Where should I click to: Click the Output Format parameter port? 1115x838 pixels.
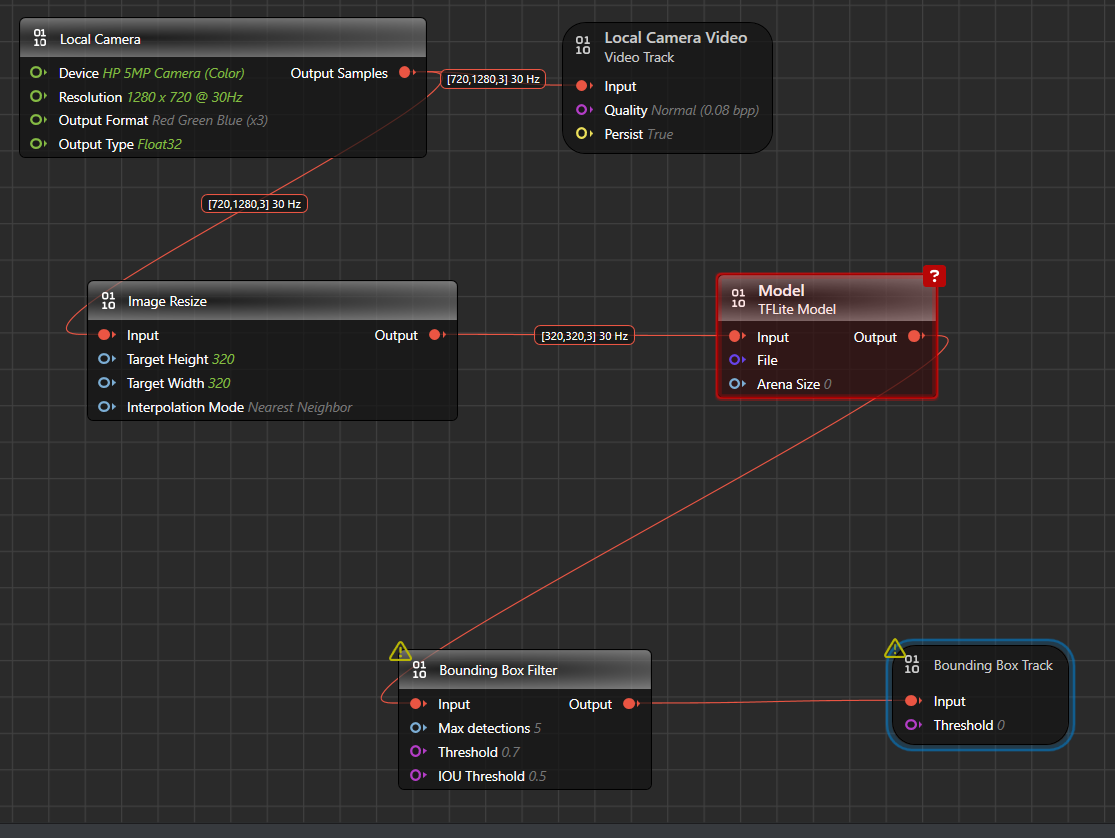pyautogui.click(x=38, y=120)
